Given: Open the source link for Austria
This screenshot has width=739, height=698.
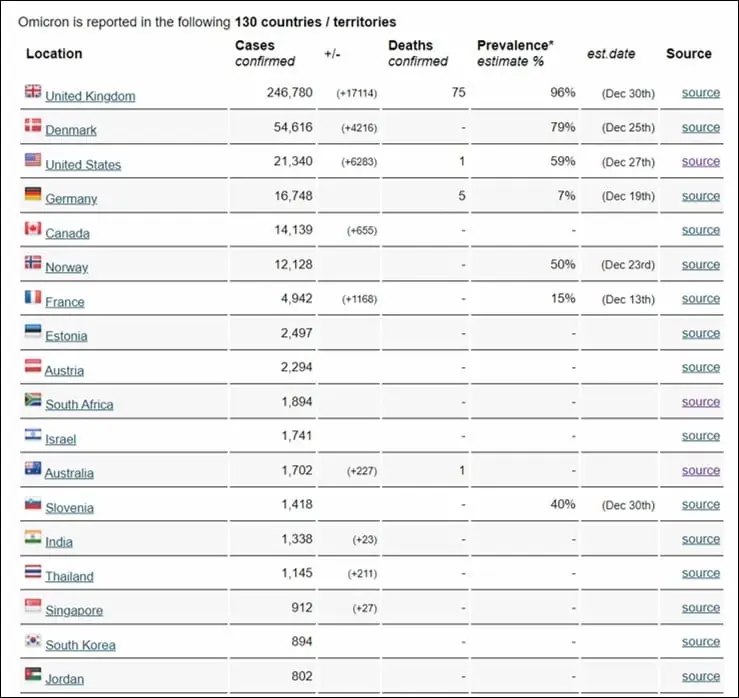Looking at the screenshot, I should tap(701, 367).
